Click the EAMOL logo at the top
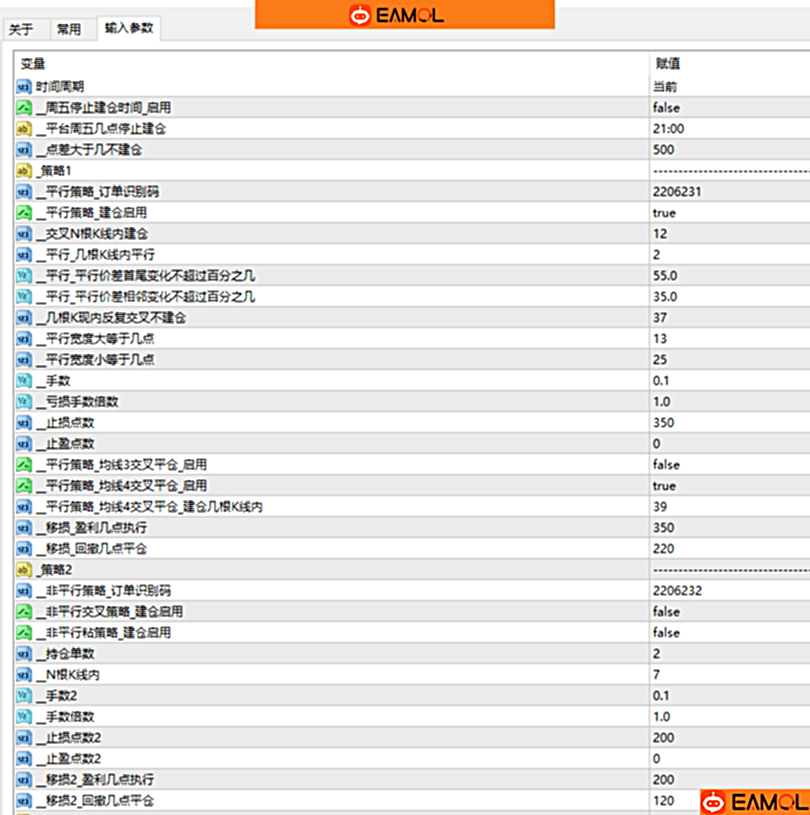The height and width of the screenshot is (815, 810). point(402,14)
